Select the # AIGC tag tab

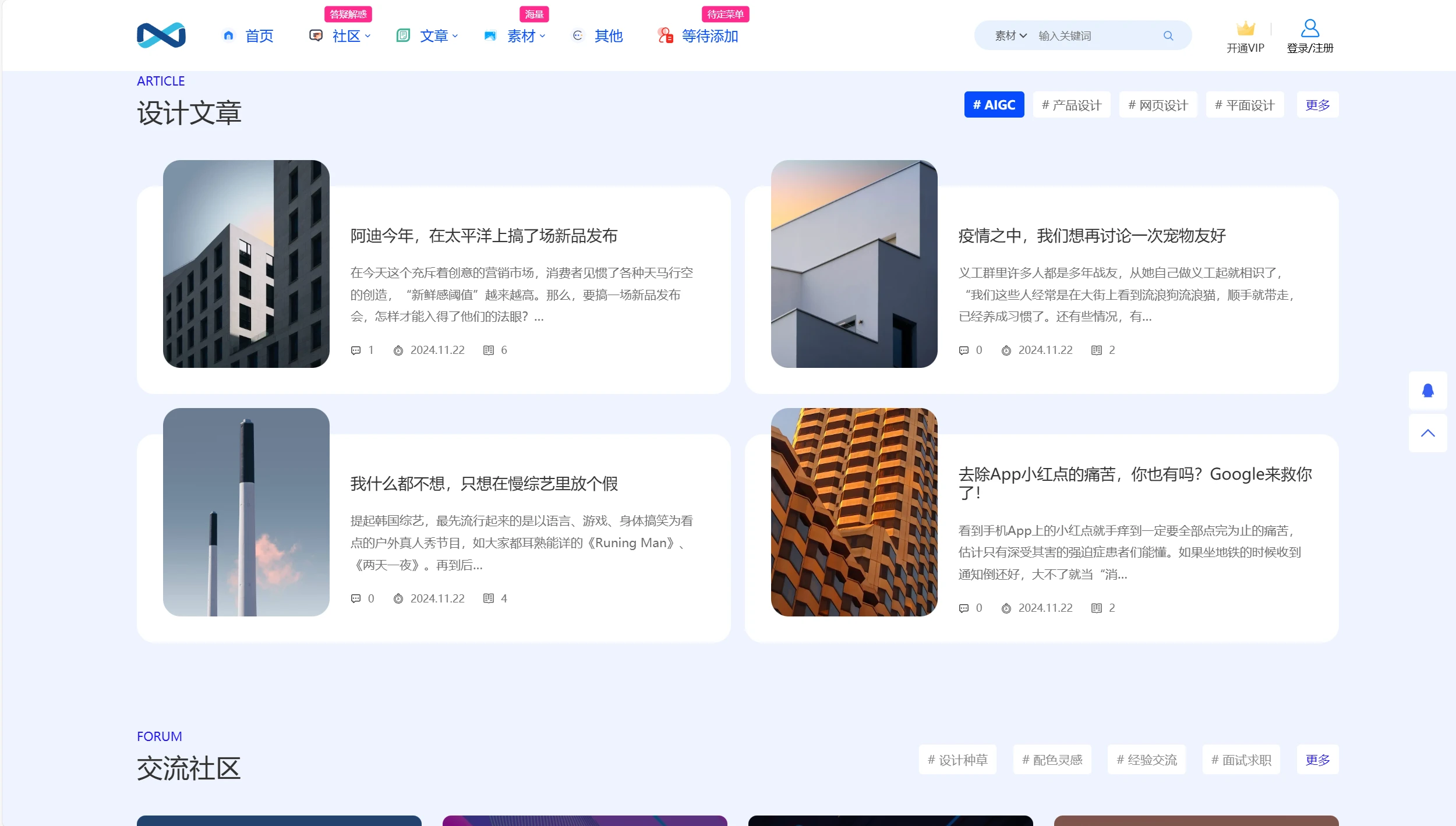pos(994,105)
